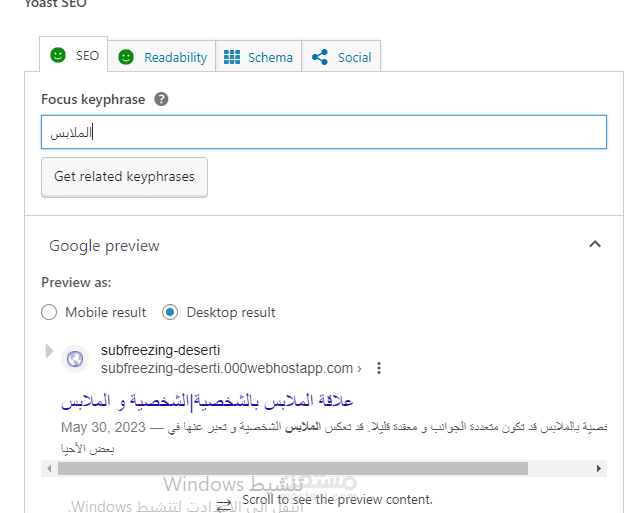The image size is (638, 513).
Task: Open the three-dot menu beside preview URL
Action: pyautogui.click(x=379, y=368)
